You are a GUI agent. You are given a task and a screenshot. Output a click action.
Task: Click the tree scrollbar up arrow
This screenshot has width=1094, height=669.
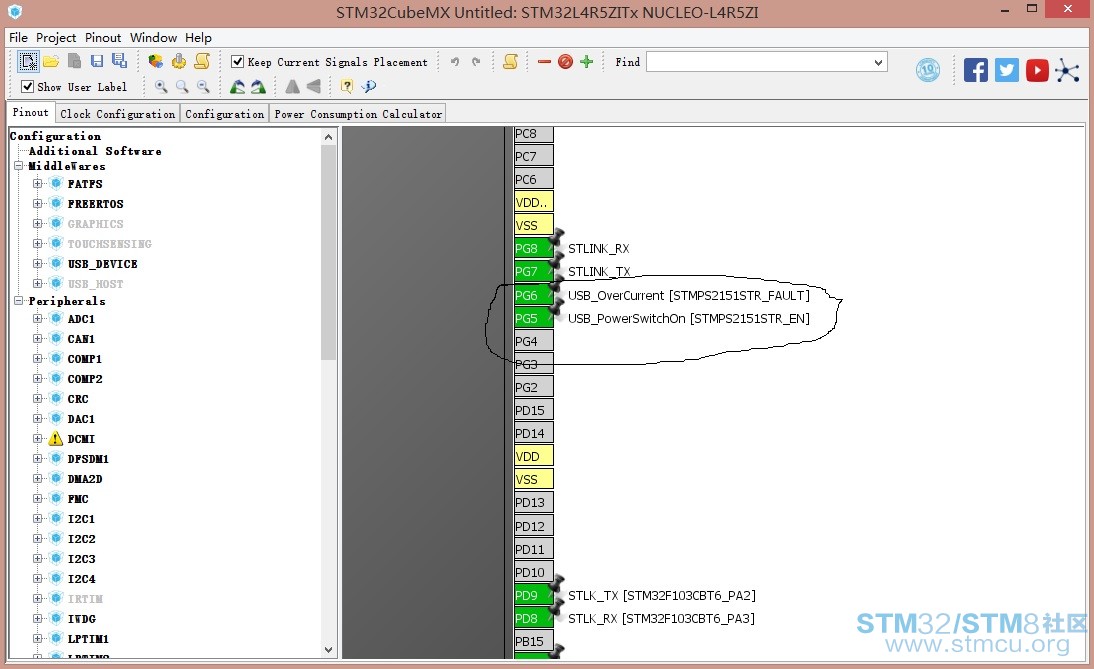(x=329, y=137)
